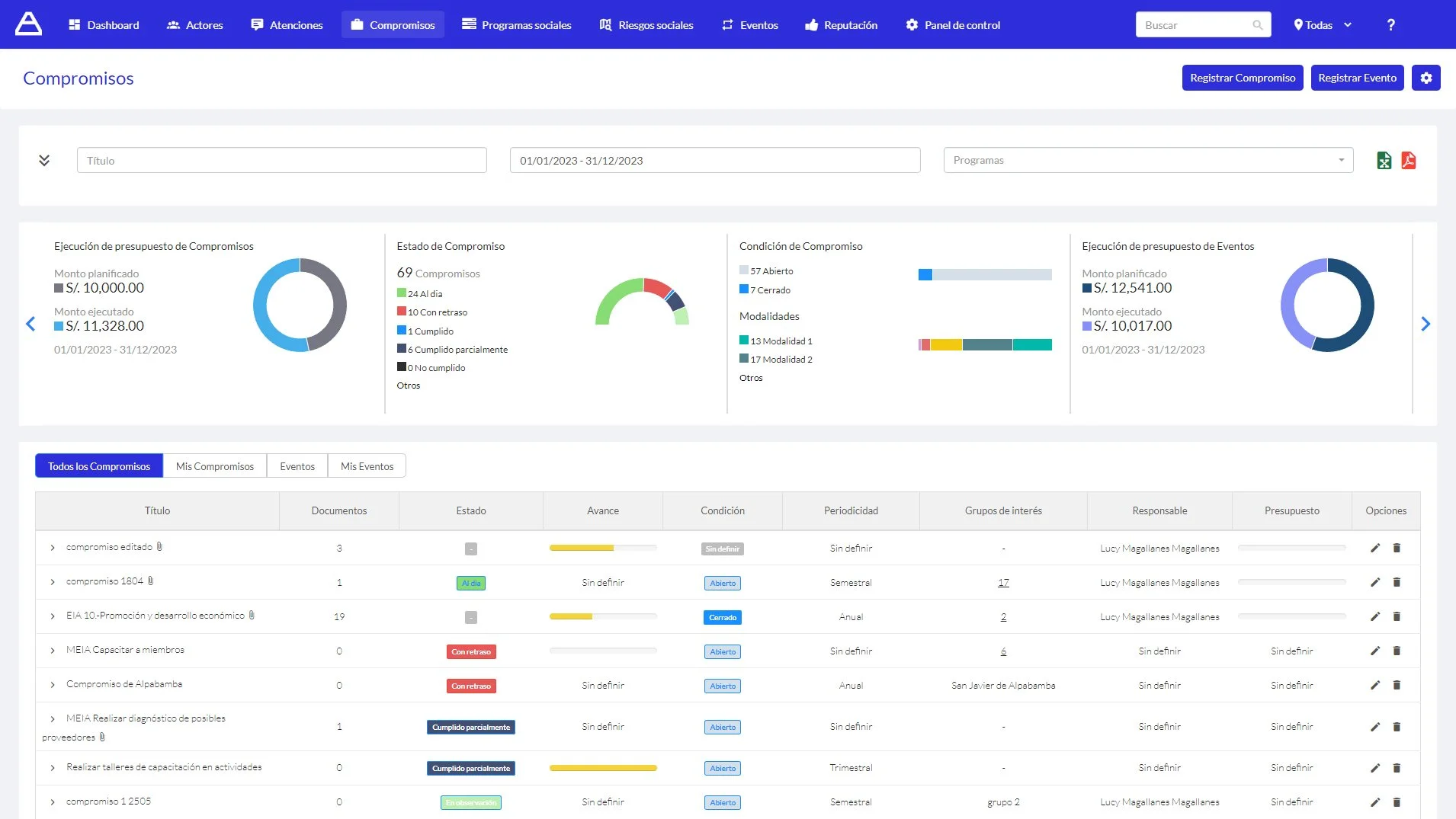Expand the Compromiso de Alpabamba row
Screen dimensions: 1456x819
(x=53, y=685)
